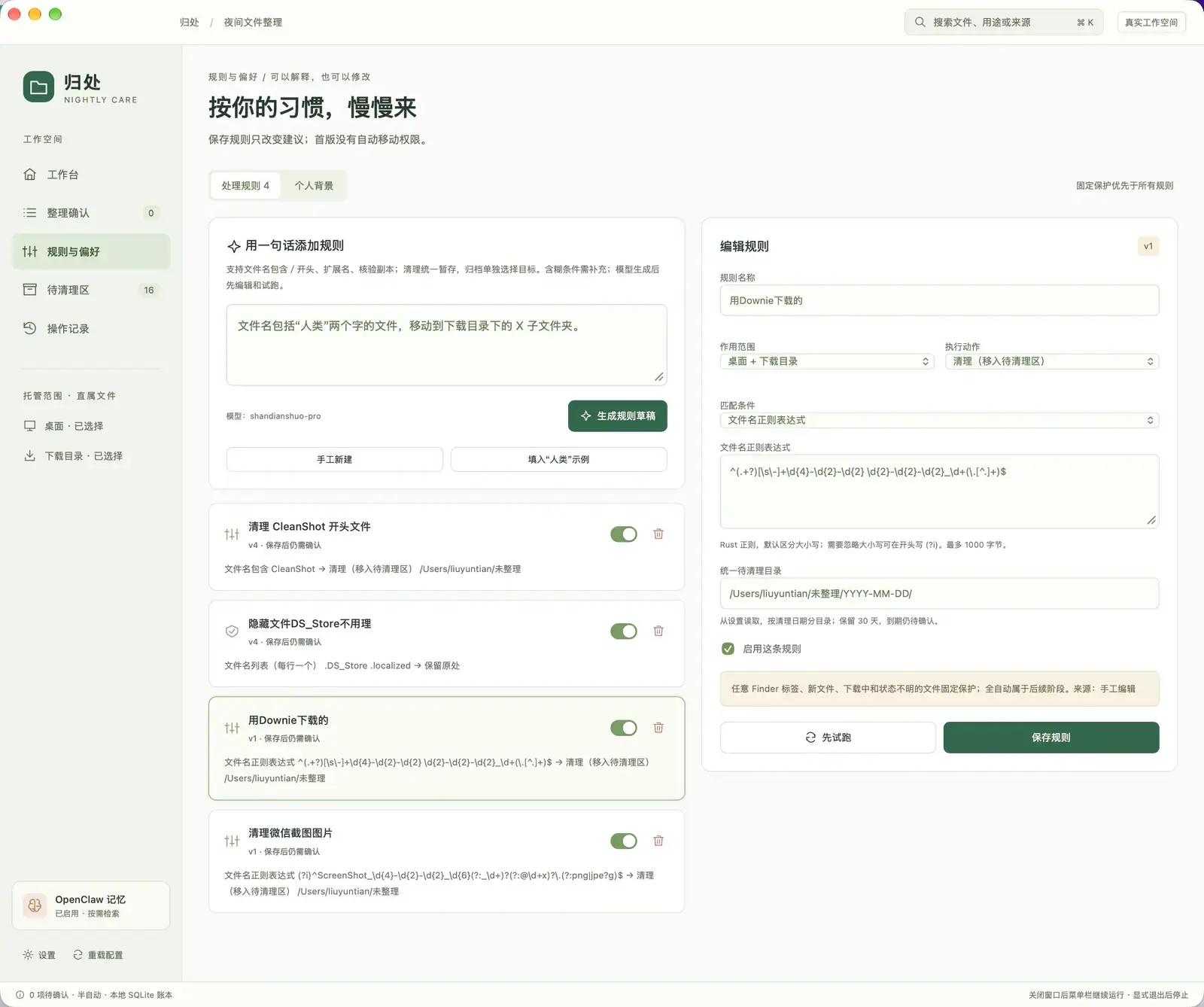Click shield icon of DS_Store rule

coord(232,631)
